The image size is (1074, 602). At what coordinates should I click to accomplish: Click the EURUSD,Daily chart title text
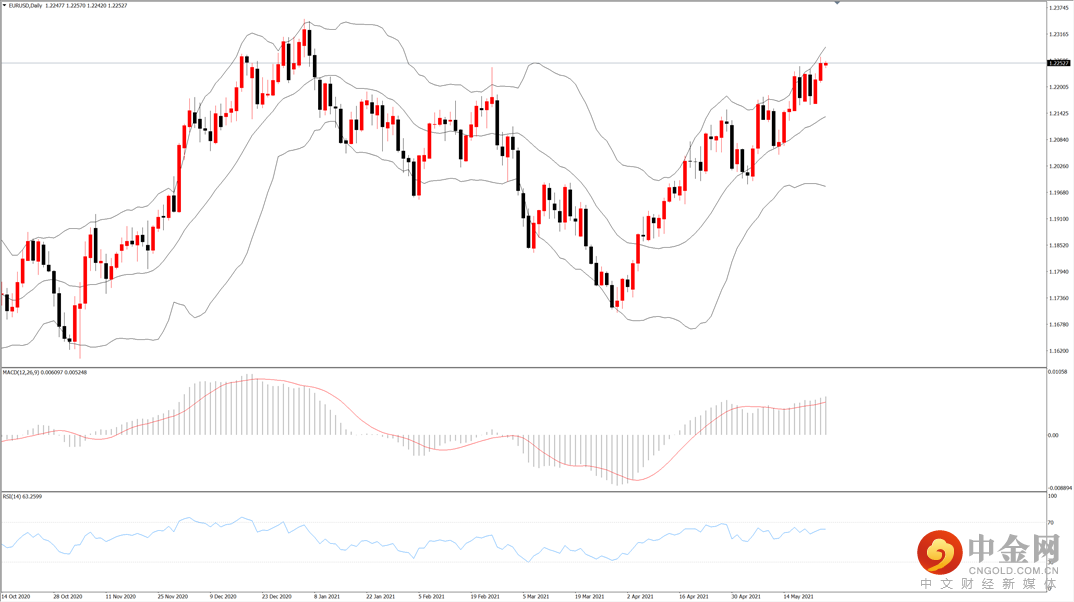[23, 5]
